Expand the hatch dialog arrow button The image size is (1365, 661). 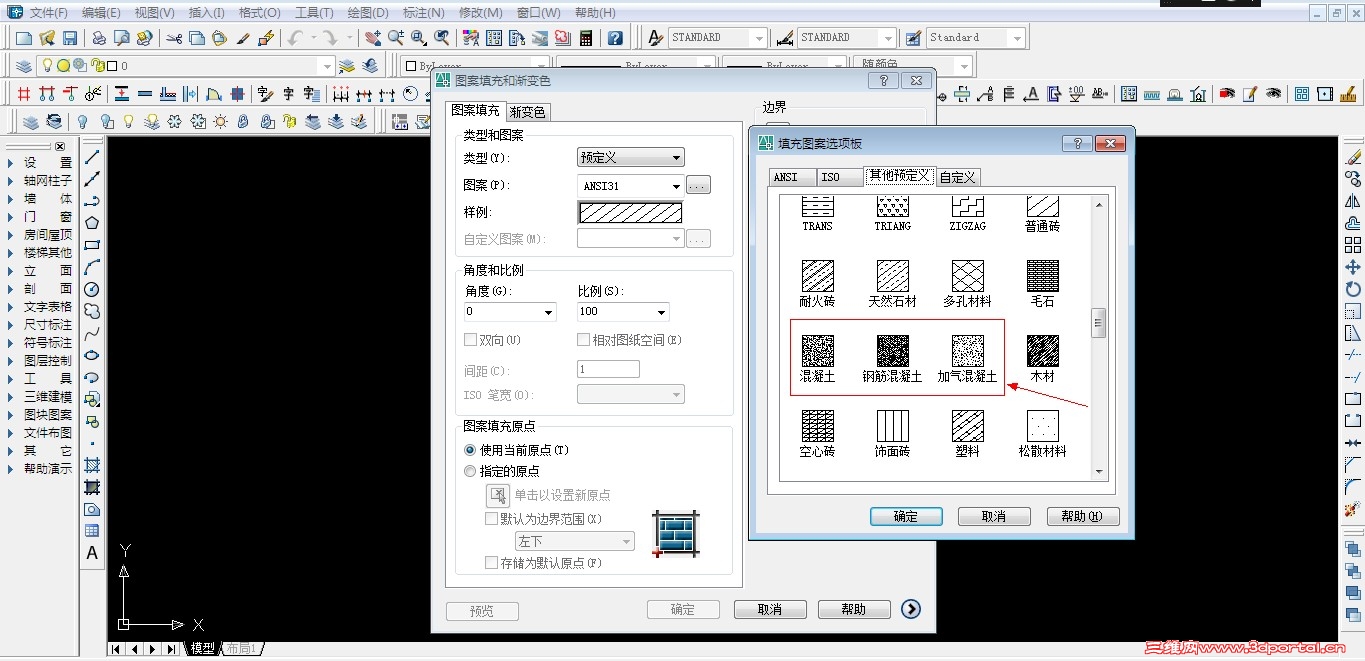pyautogui.click(x=910, y=609)
